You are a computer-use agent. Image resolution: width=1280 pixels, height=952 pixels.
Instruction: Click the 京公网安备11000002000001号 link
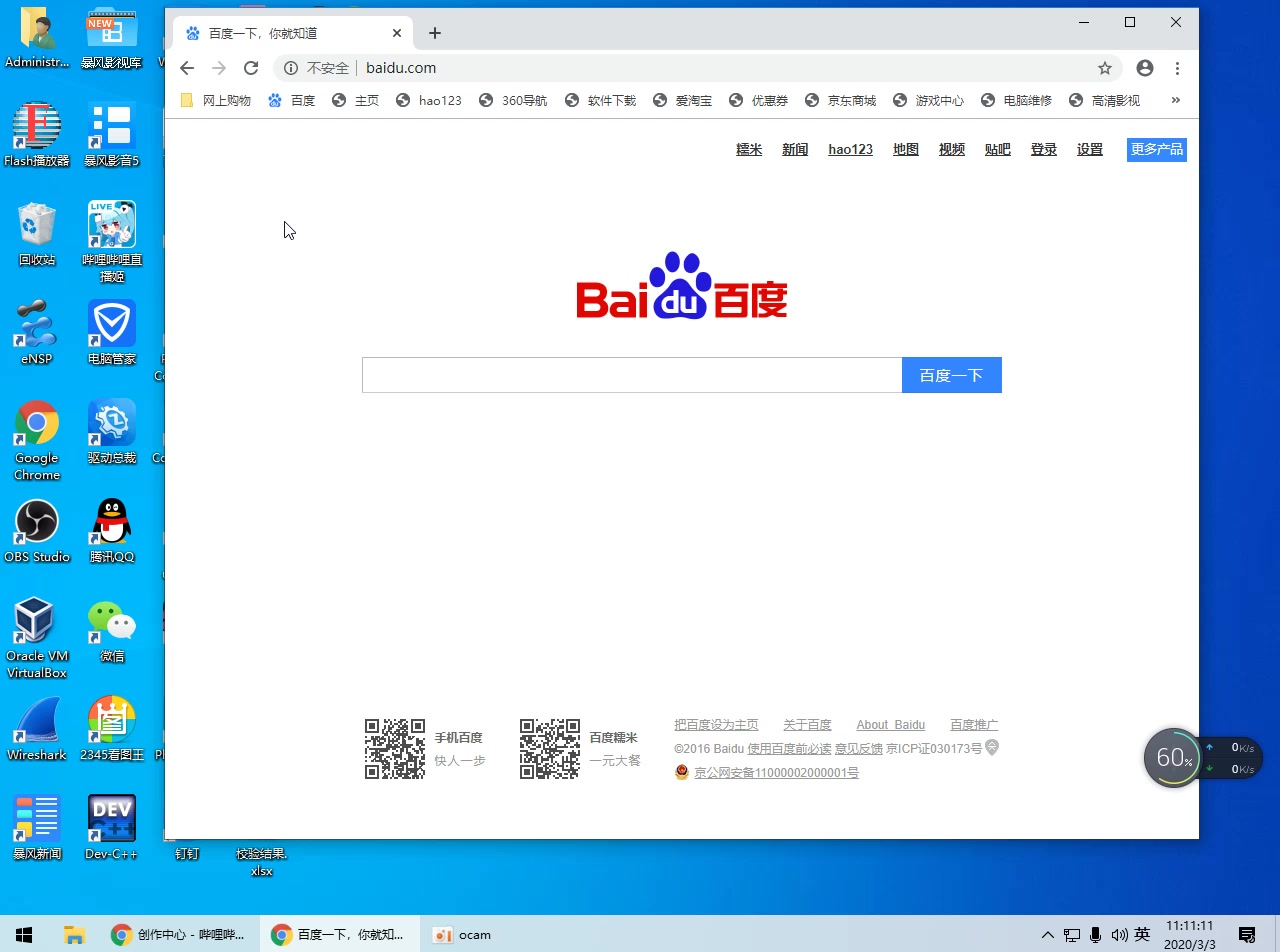click(x=776, y=772)
